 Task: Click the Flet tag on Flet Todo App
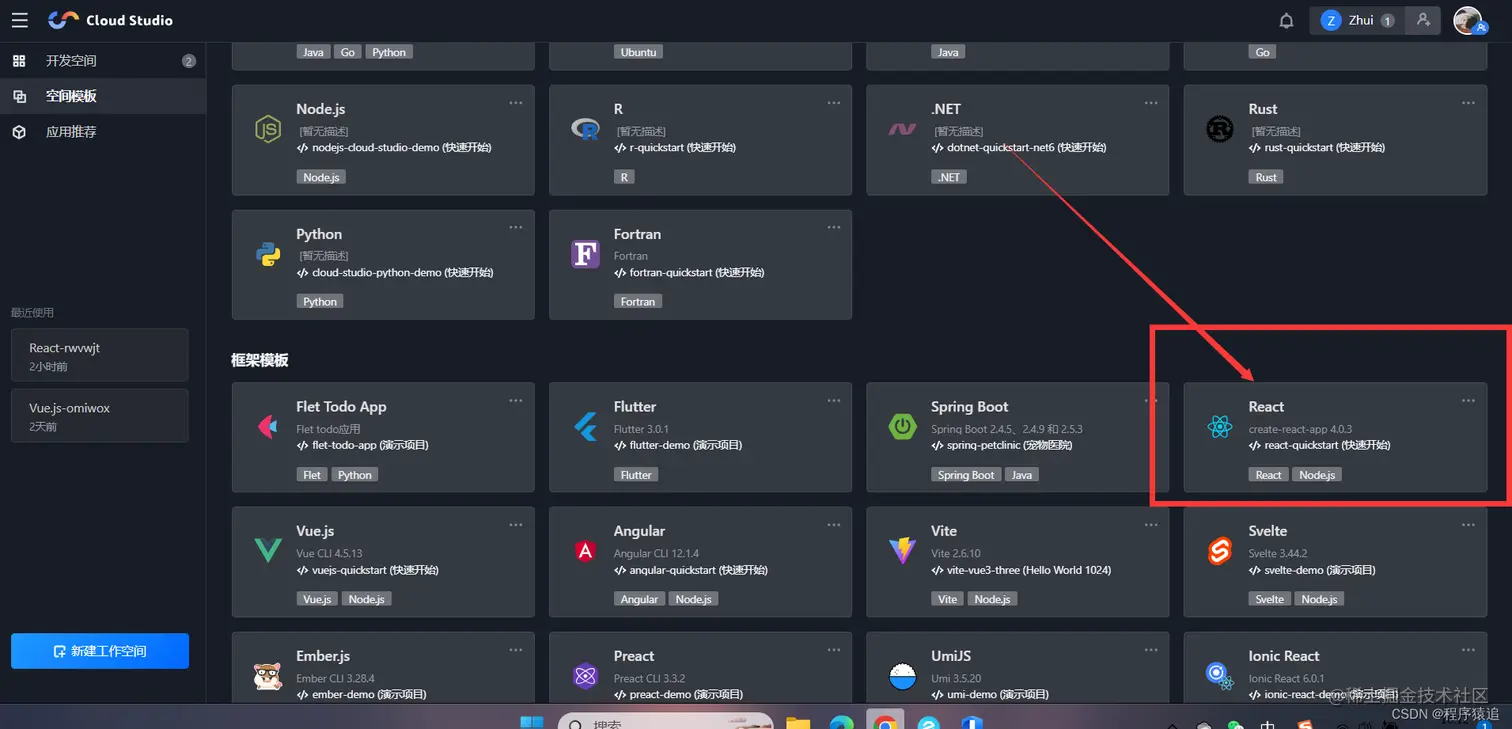[x=312, y=475]
